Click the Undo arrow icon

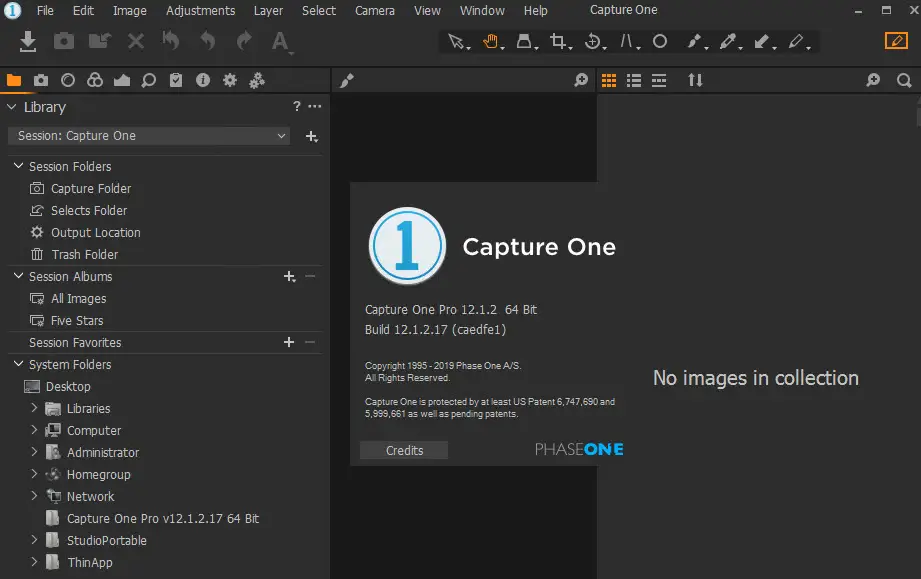207,41
